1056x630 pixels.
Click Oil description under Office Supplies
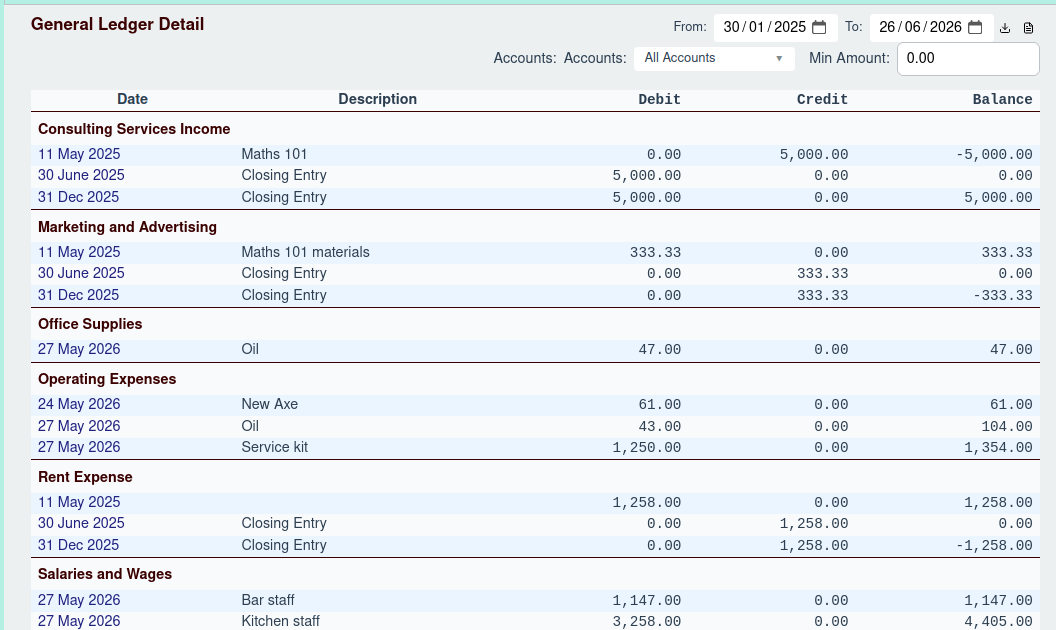(250, 349)
